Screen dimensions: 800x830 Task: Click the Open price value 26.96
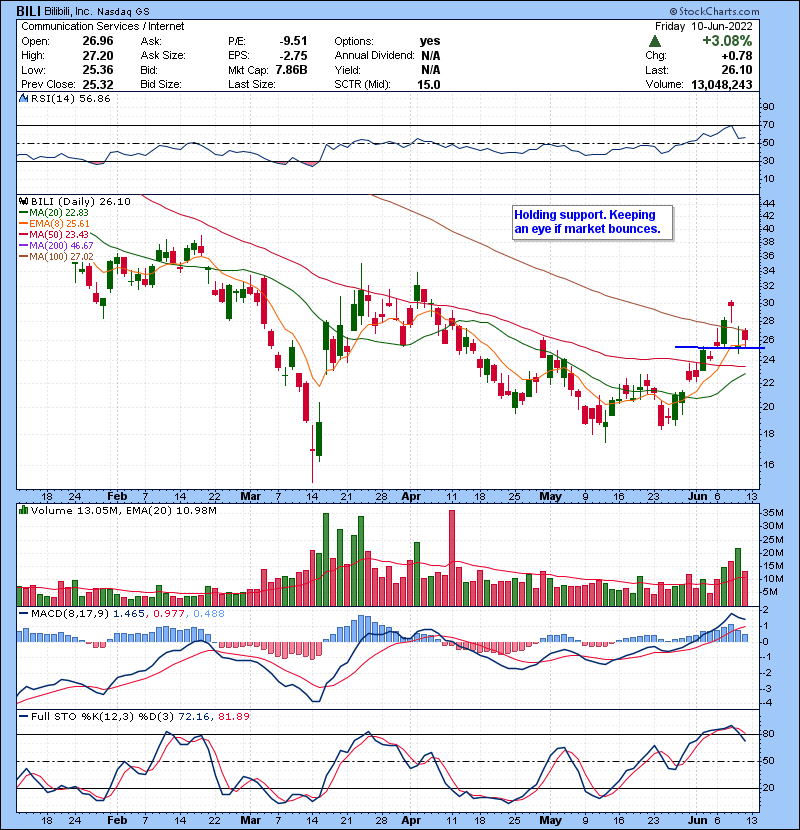click(x=98, y=41)
